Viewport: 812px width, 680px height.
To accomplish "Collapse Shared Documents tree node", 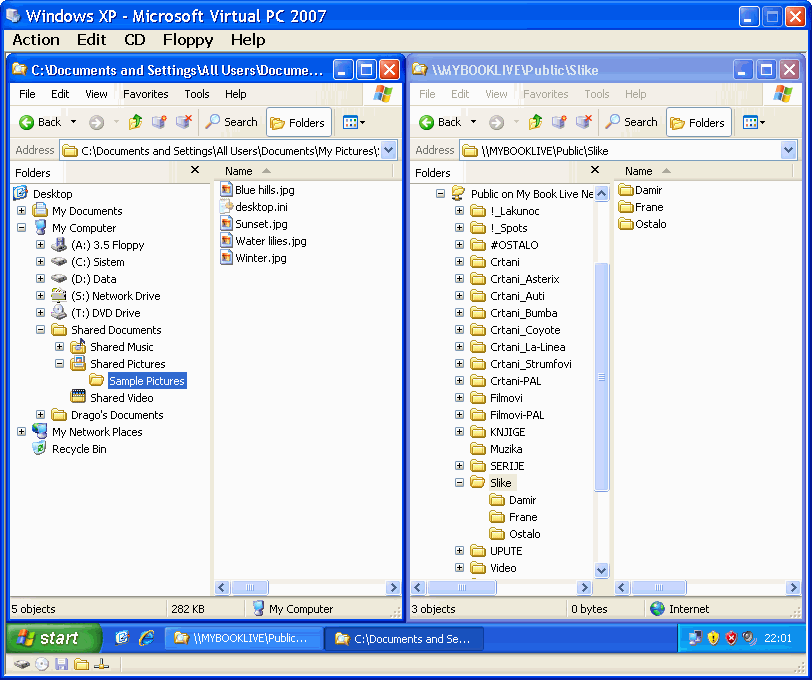I will click(x=40, y=329).
